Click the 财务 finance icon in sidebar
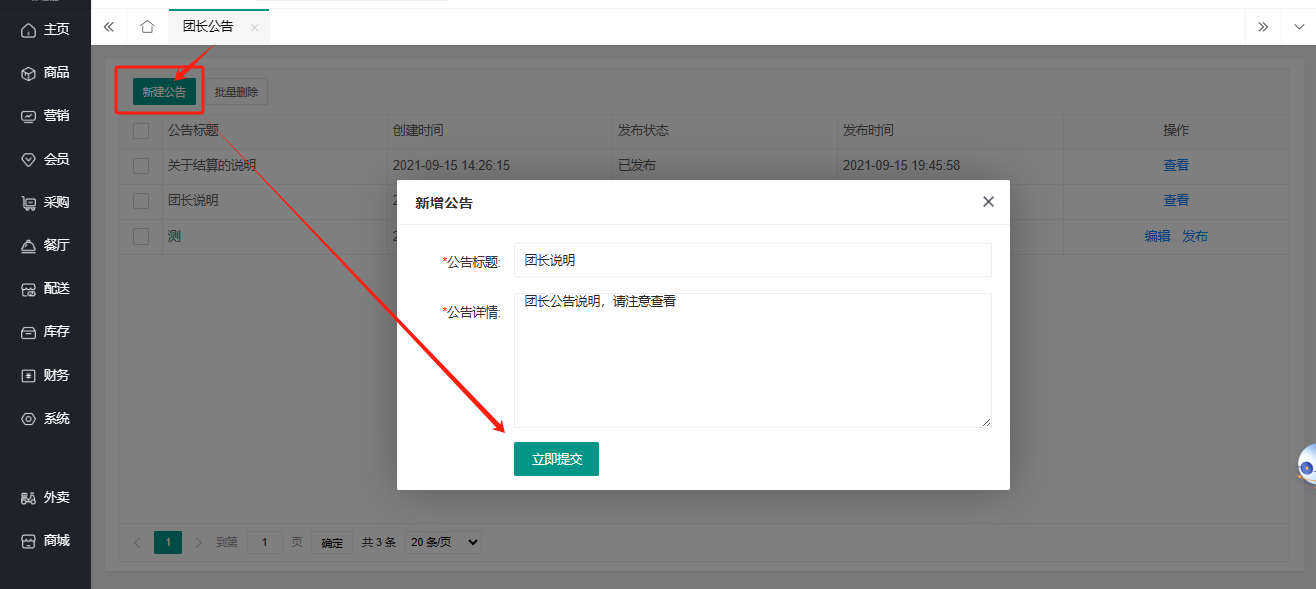This screenshot has height=589, width=1316. coord(28,376)
